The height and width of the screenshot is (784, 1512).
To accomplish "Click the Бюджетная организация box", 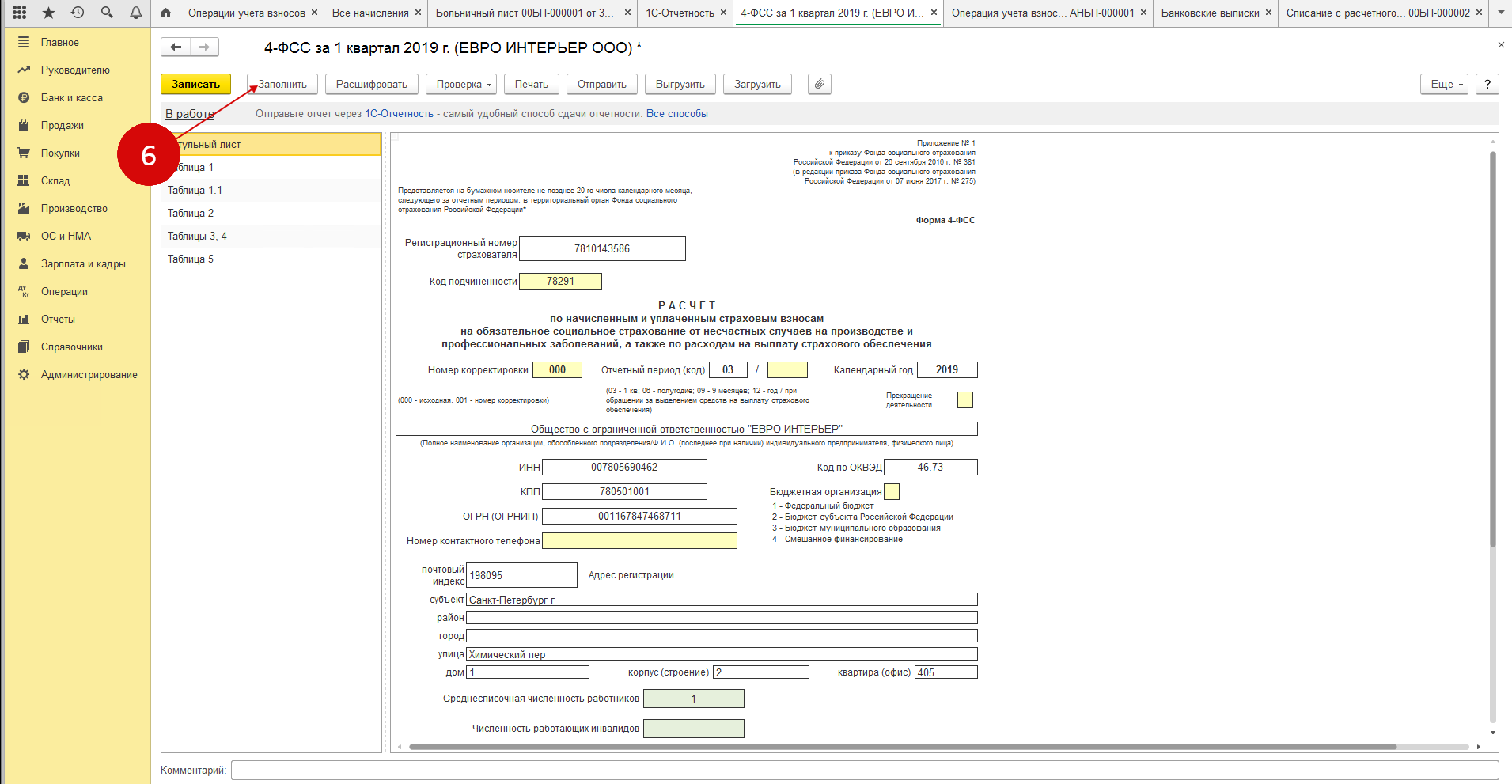I will click(892, 492).
